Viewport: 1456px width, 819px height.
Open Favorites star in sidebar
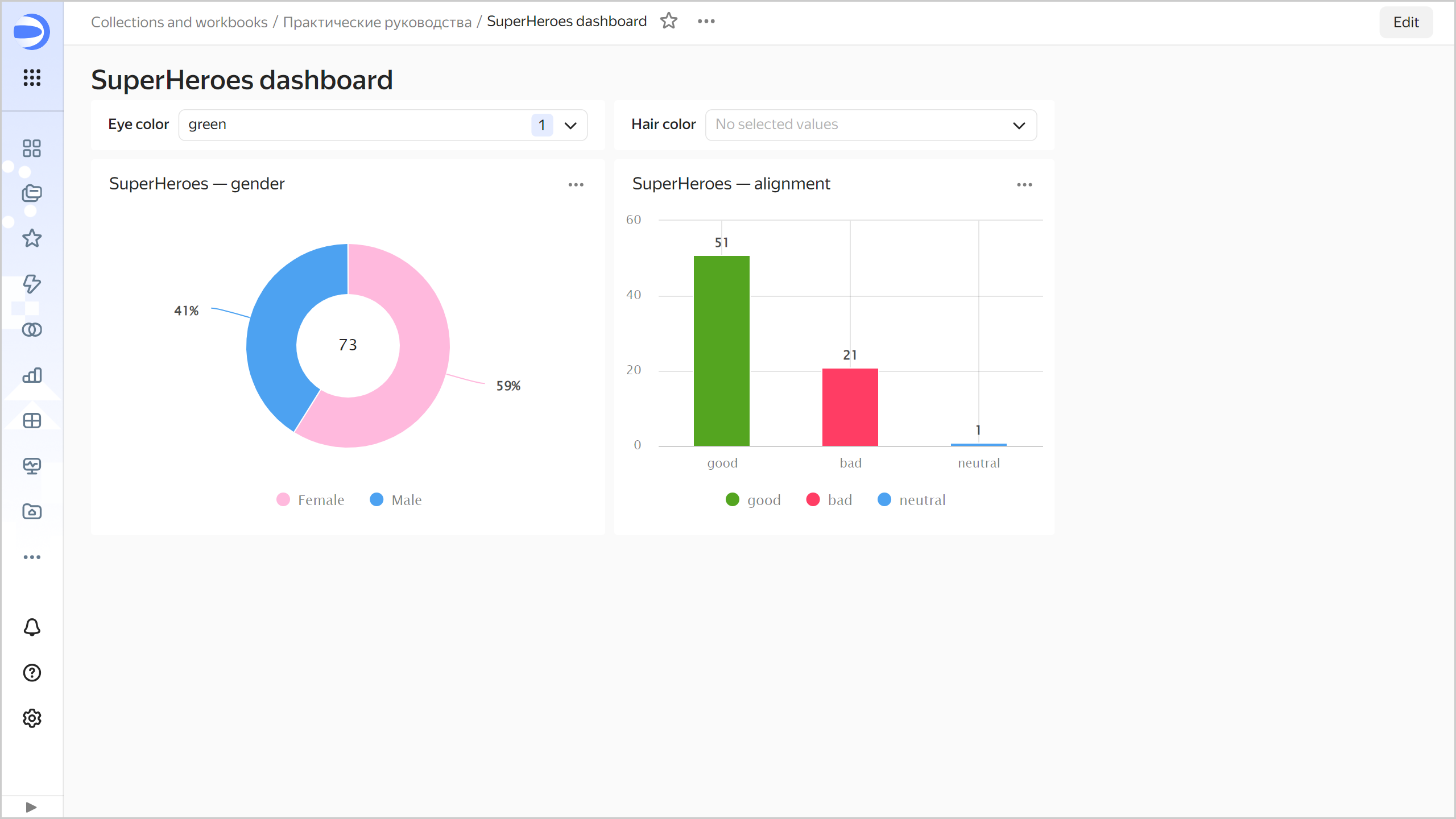tap(32, 238)
